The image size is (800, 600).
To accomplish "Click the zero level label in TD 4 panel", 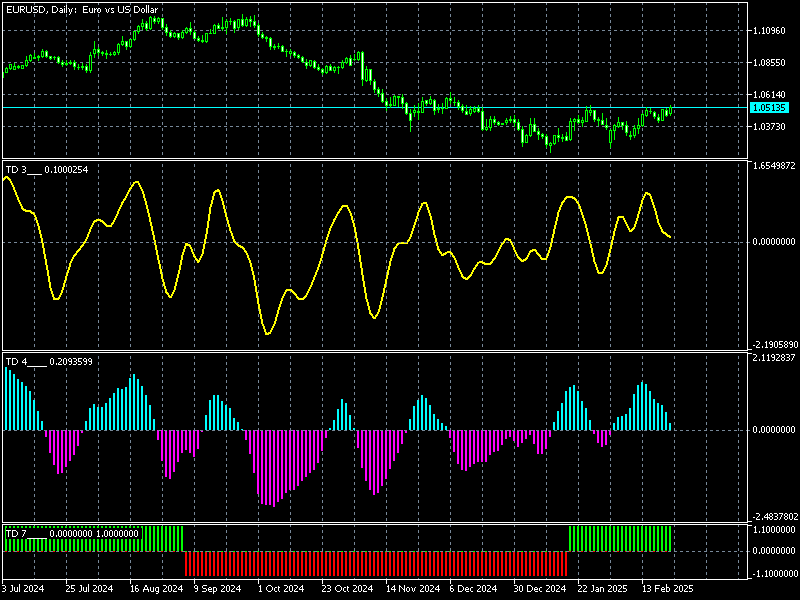I will 774,430.
